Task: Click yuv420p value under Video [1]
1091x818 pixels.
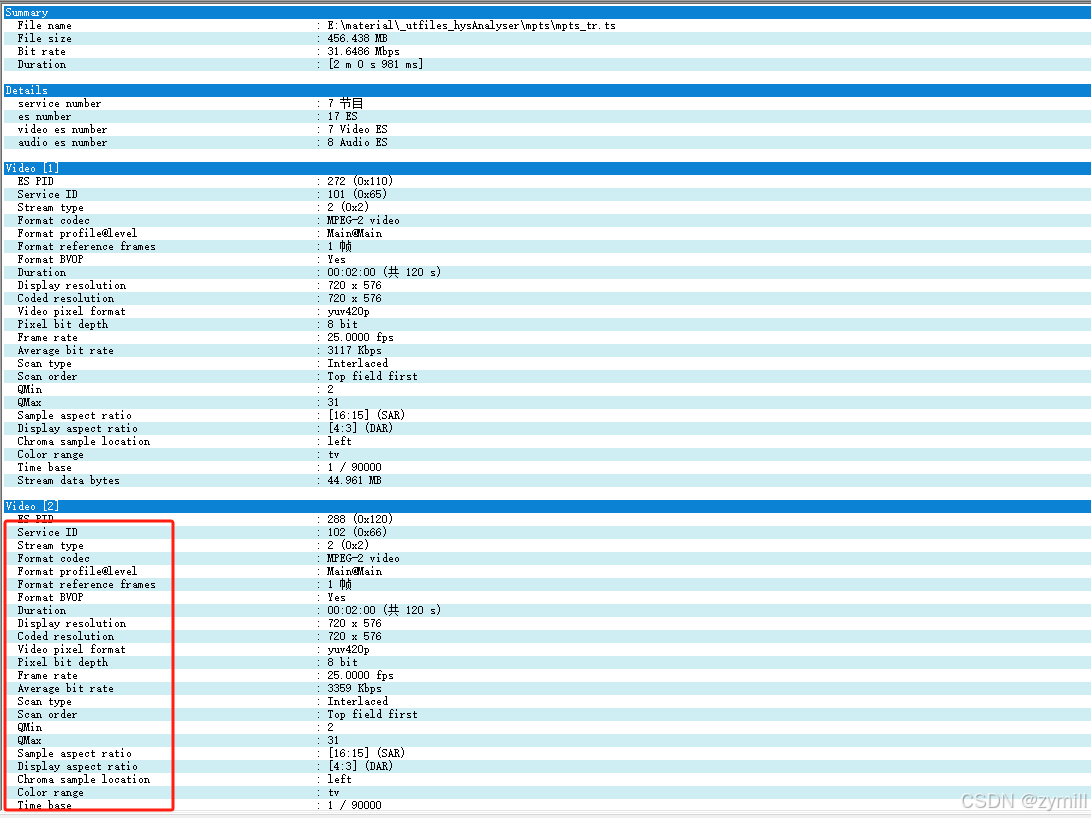Action: click(348, 312)
